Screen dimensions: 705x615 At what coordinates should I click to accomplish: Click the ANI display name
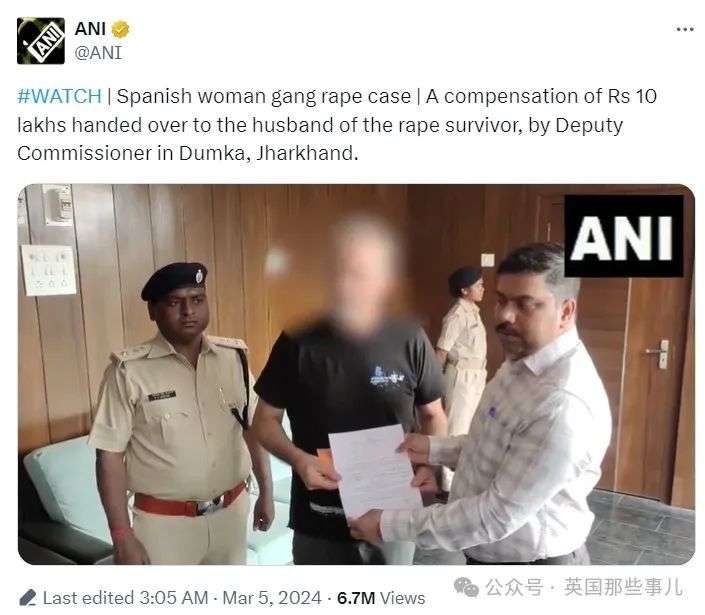tap(90, 29)
